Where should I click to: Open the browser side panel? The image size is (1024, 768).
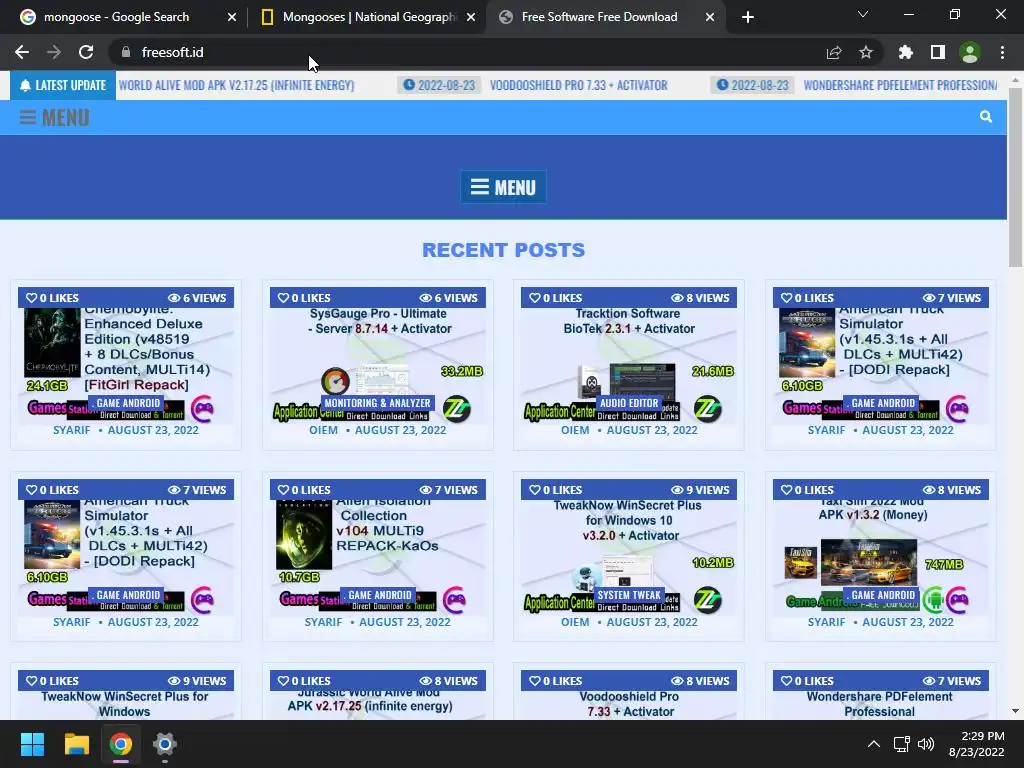[x=938, y=52]
